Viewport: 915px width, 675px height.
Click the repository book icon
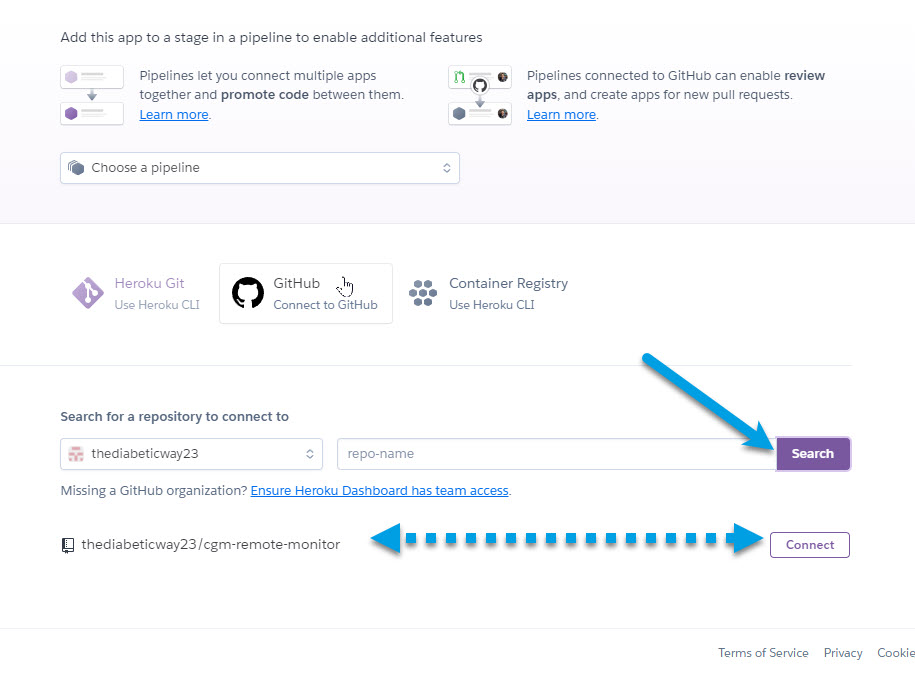[x=68, y=545]
